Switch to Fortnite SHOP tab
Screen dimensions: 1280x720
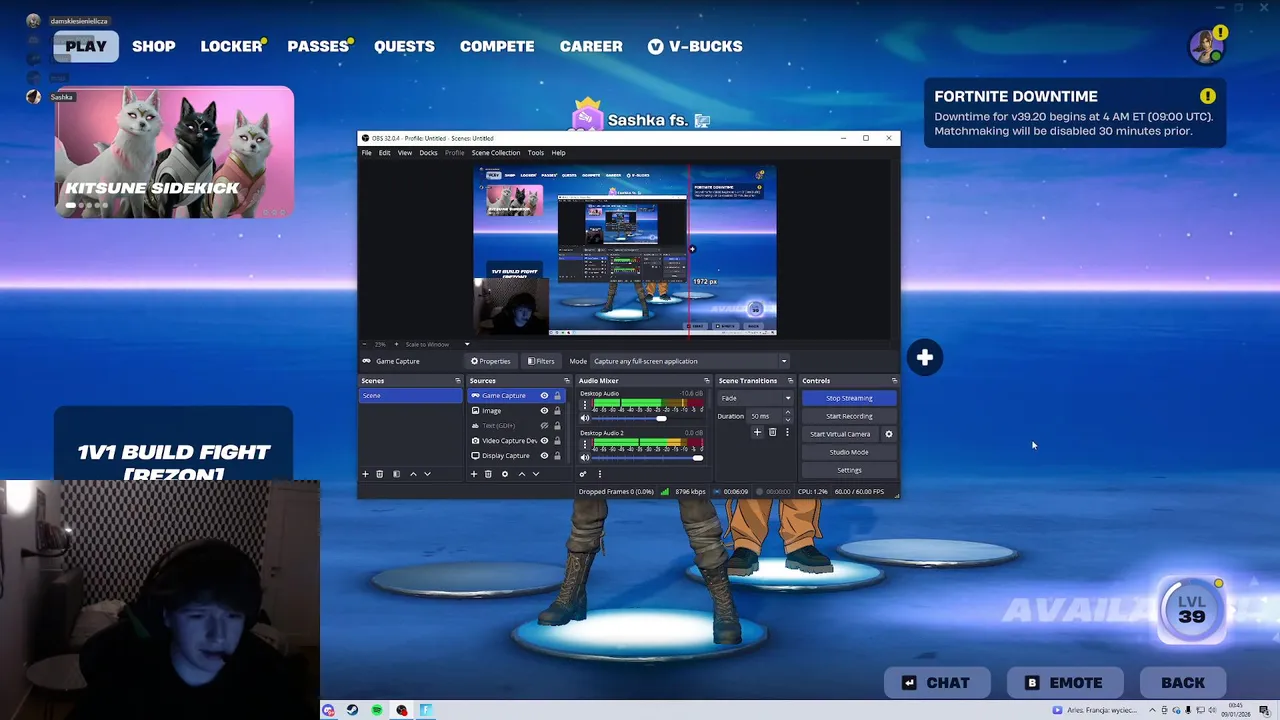[x=154, y=46]
